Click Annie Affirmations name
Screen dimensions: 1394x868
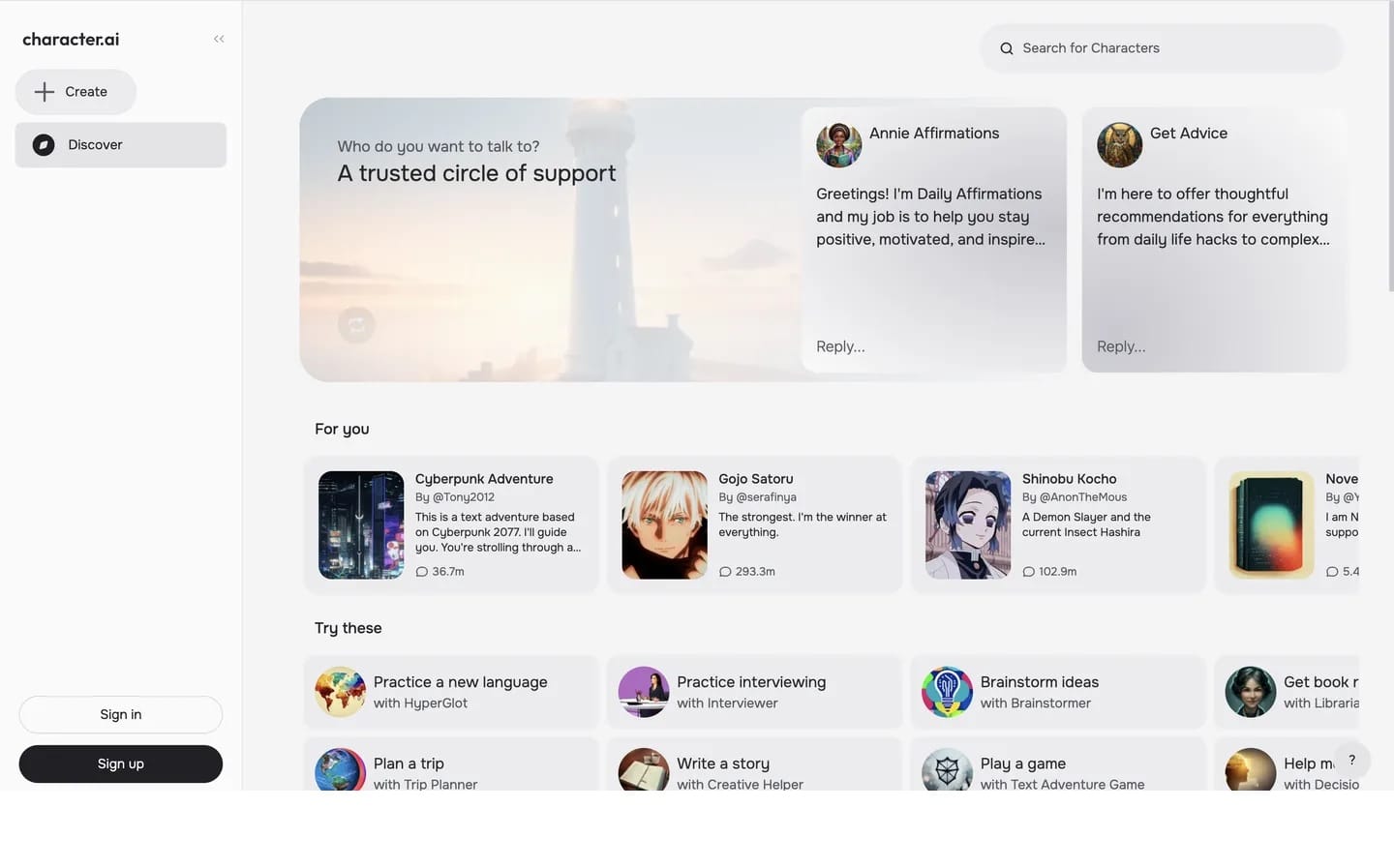tap(934, 134)
